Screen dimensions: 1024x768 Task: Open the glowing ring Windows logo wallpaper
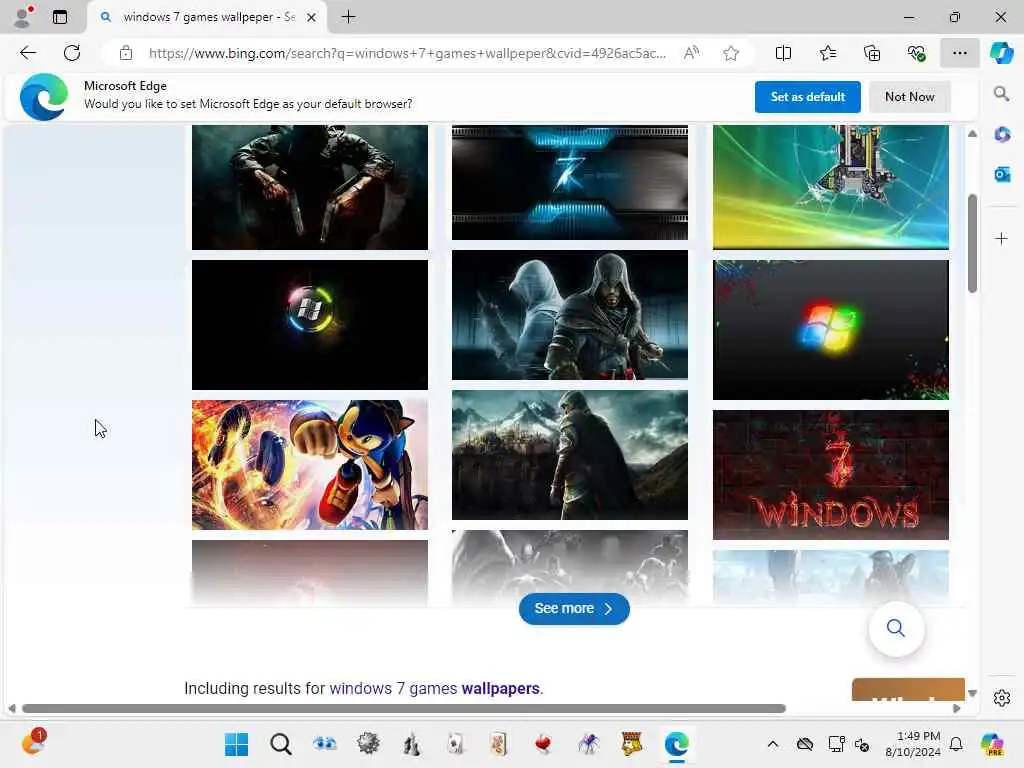click(x=310, y=325)
